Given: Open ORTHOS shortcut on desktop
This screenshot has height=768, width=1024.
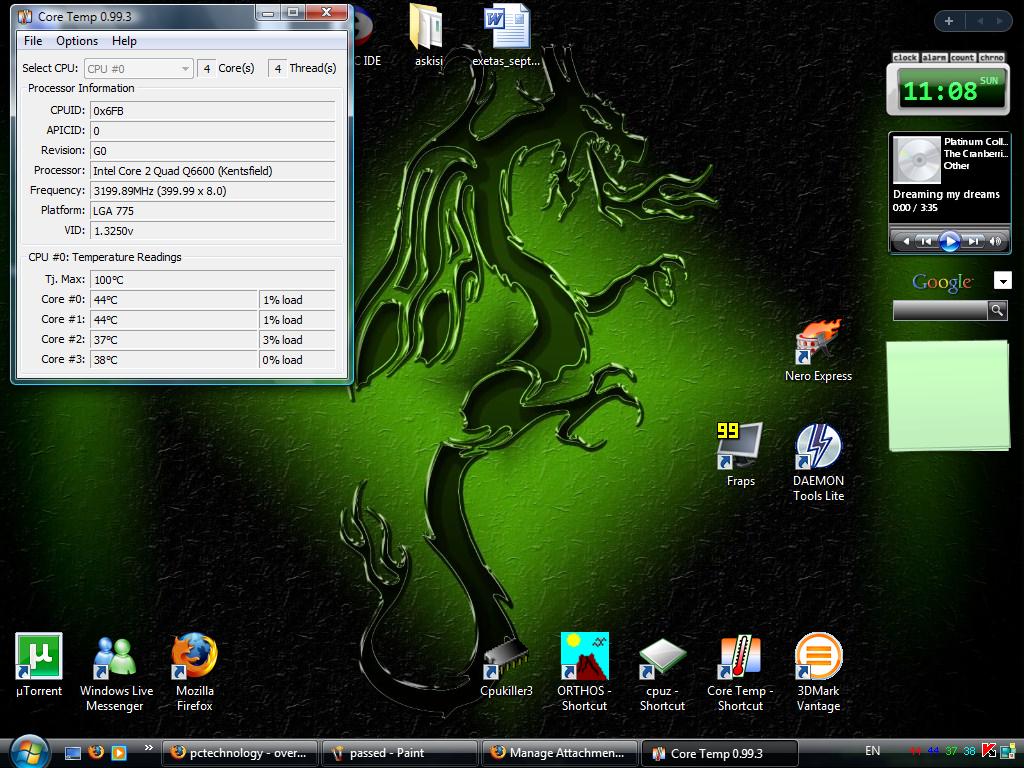Looking at the screenshot, I should tap(584, 657).
